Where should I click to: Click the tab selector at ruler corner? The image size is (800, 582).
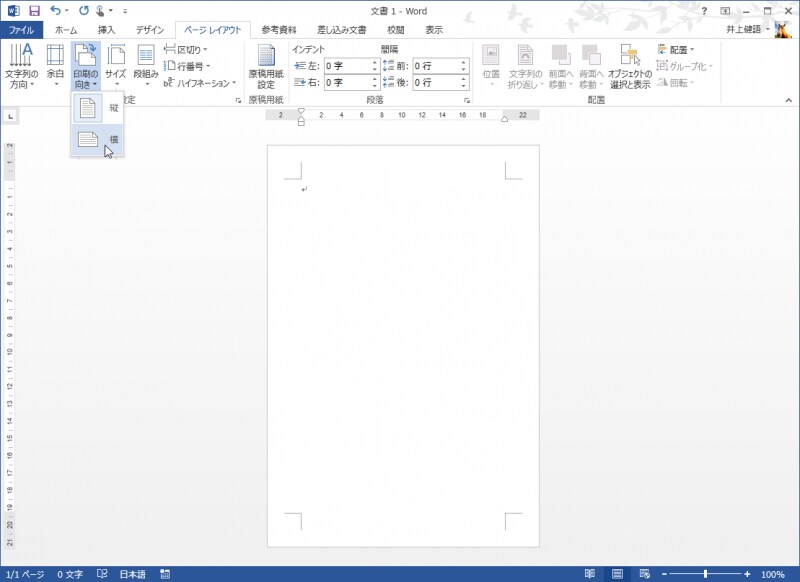[x=10, y=117]
